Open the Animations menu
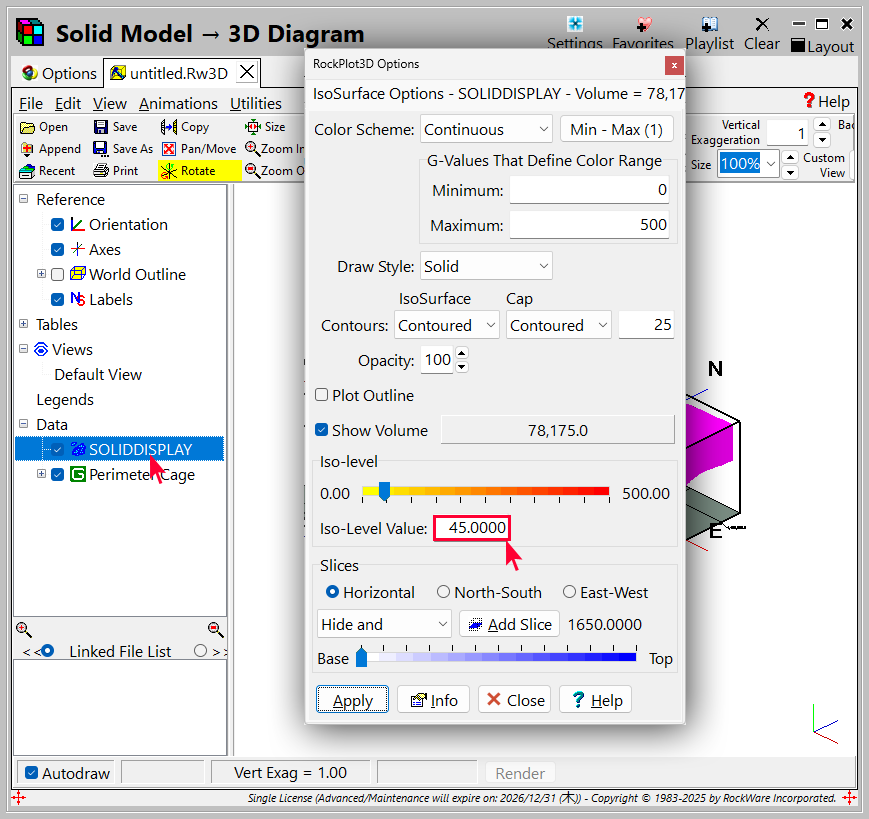869x819 pixels. (178, 103)
